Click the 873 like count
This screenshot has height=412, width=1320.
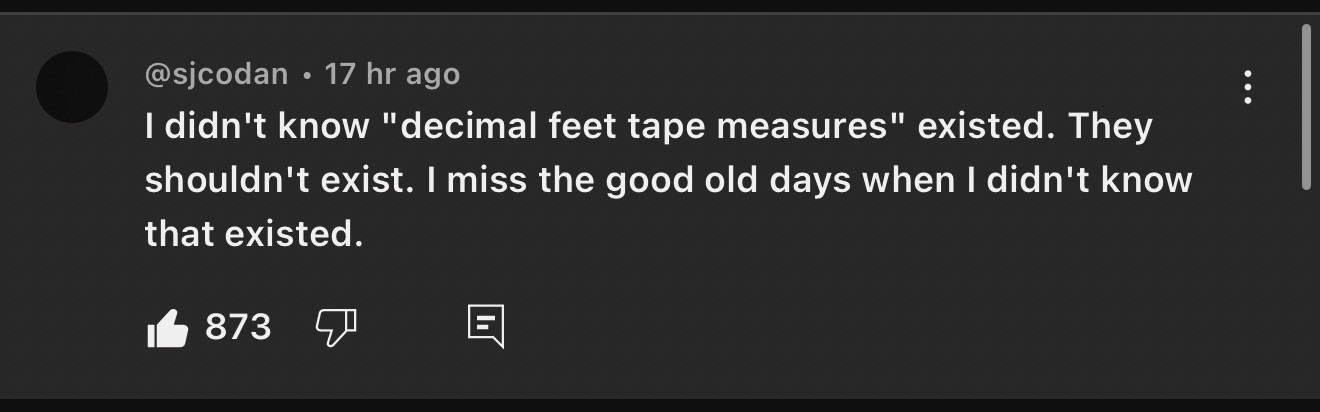(x=238, y=327)
